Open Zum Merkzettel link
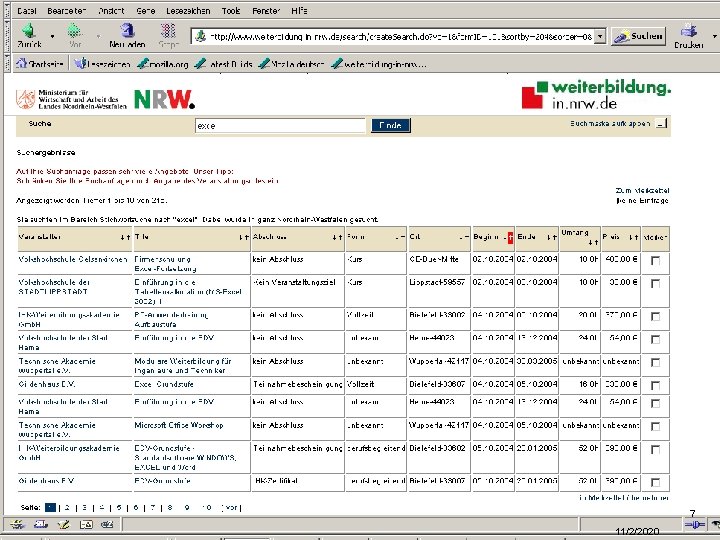Image resolution: width=720 pixels, height=540 pixels. point(642,190)
